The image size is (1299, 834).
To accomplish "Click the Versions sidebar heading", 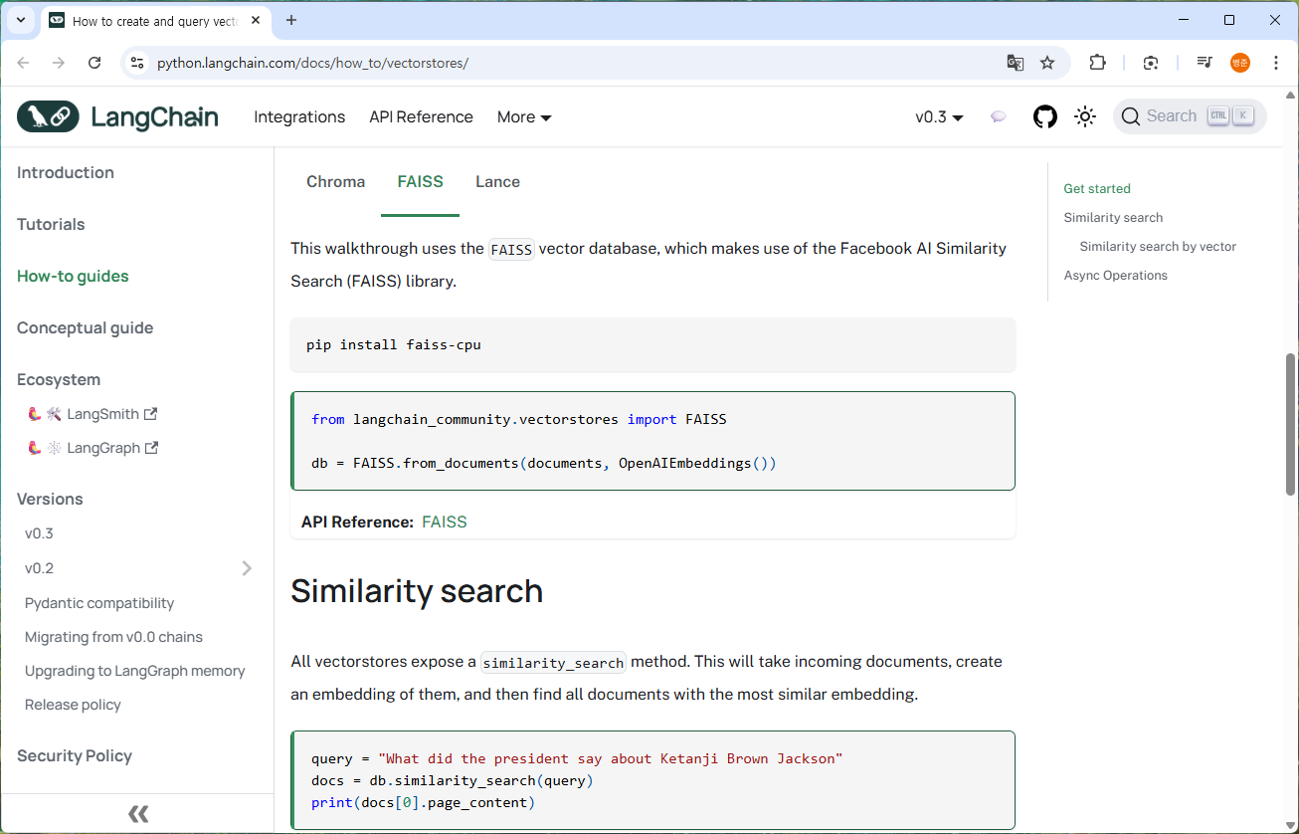I will [50, 499].
